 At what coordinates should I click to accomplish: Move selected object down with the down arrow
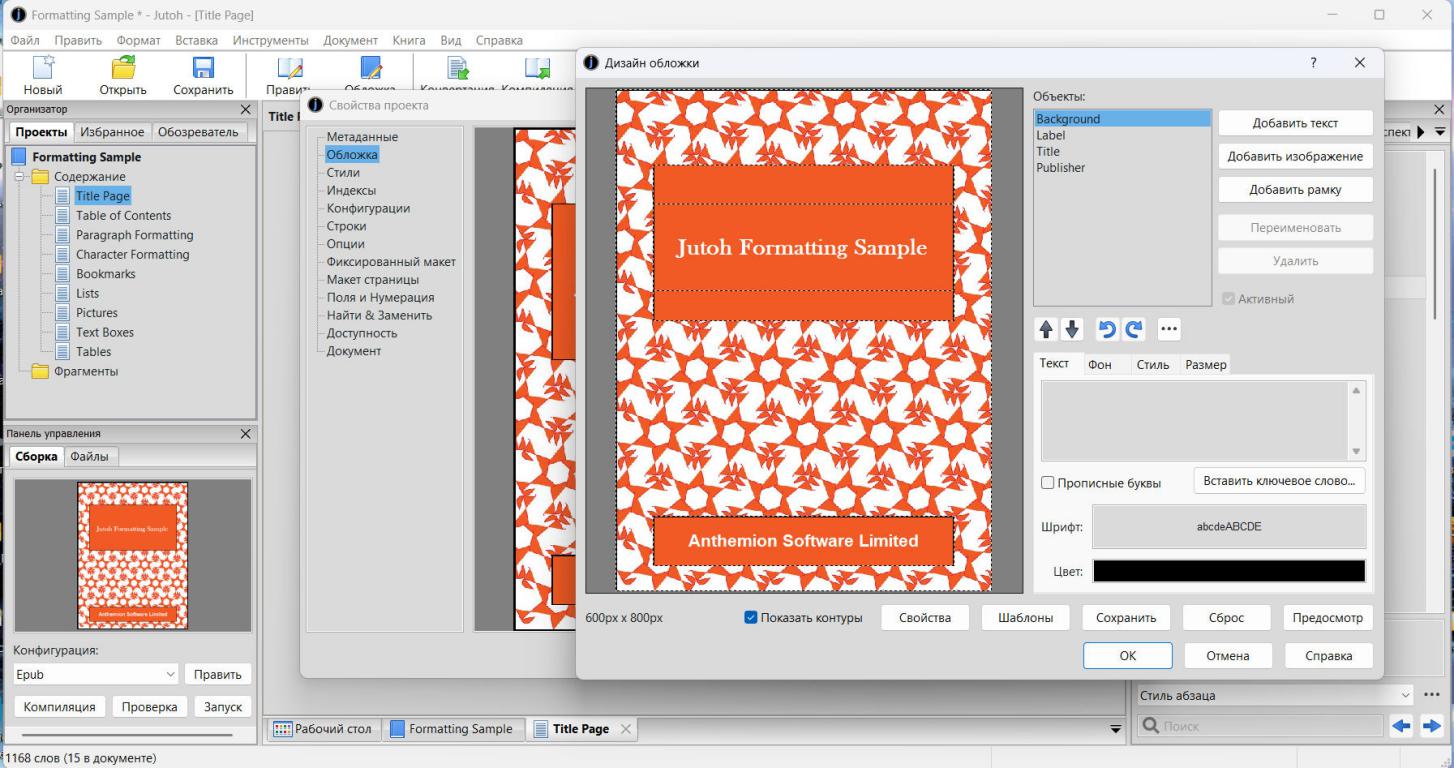click(1071, 329)
